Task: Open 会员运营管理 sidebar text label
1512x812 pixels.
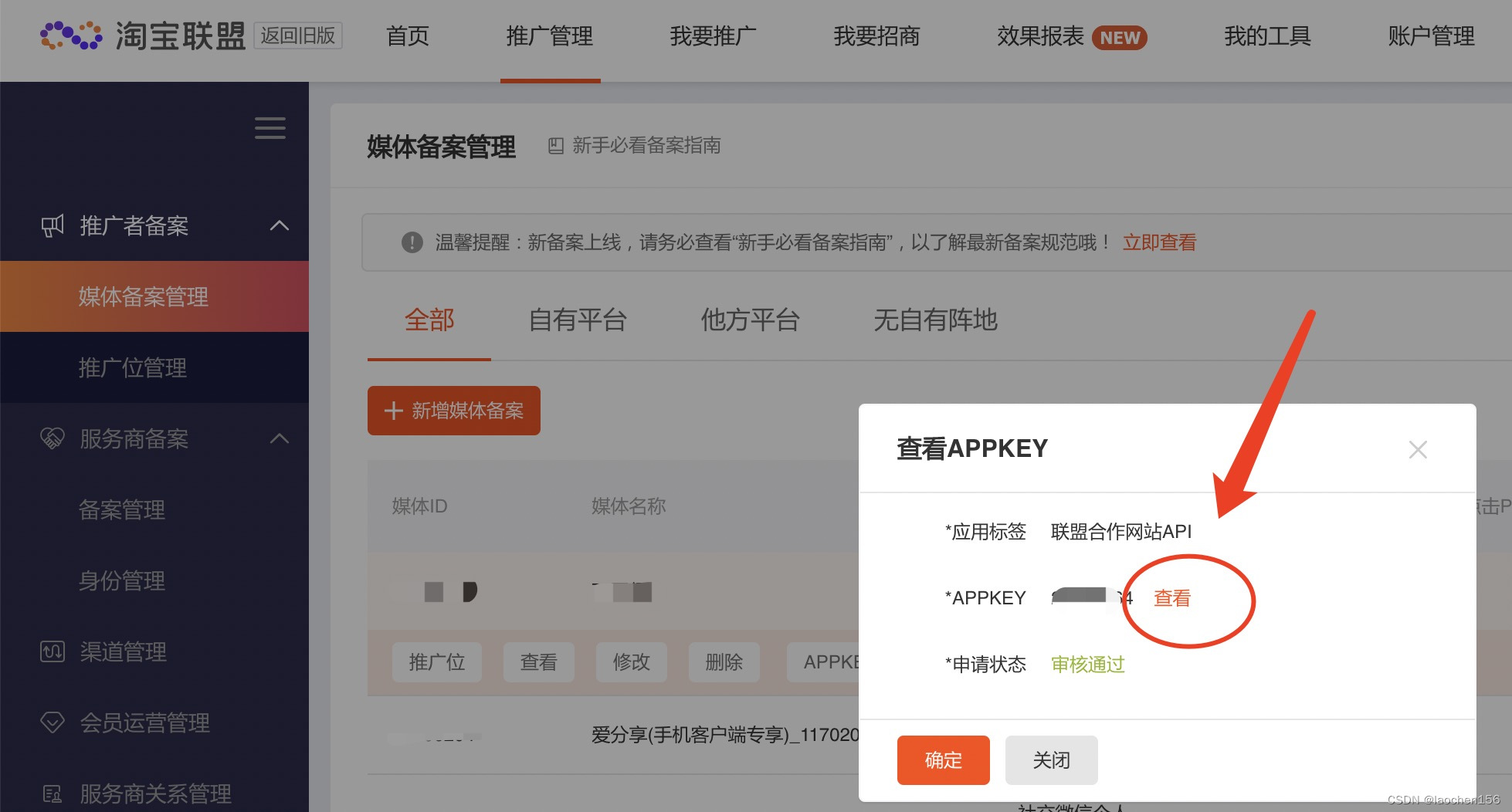Action: pyautogui.click(x=145, y=722)
